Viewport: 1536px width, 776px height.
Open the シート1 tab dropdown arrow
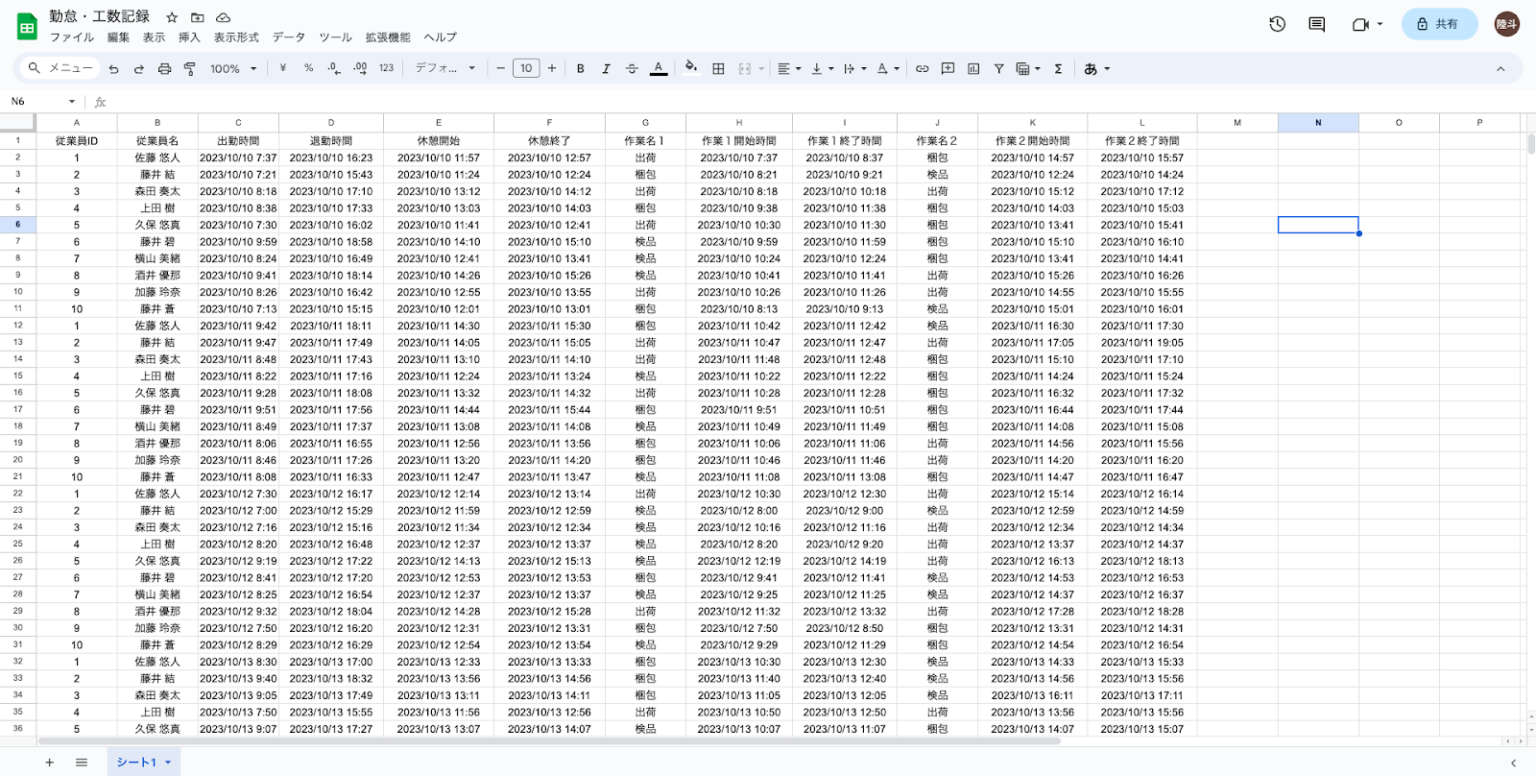pyautogui.click(x=168, y=763)
